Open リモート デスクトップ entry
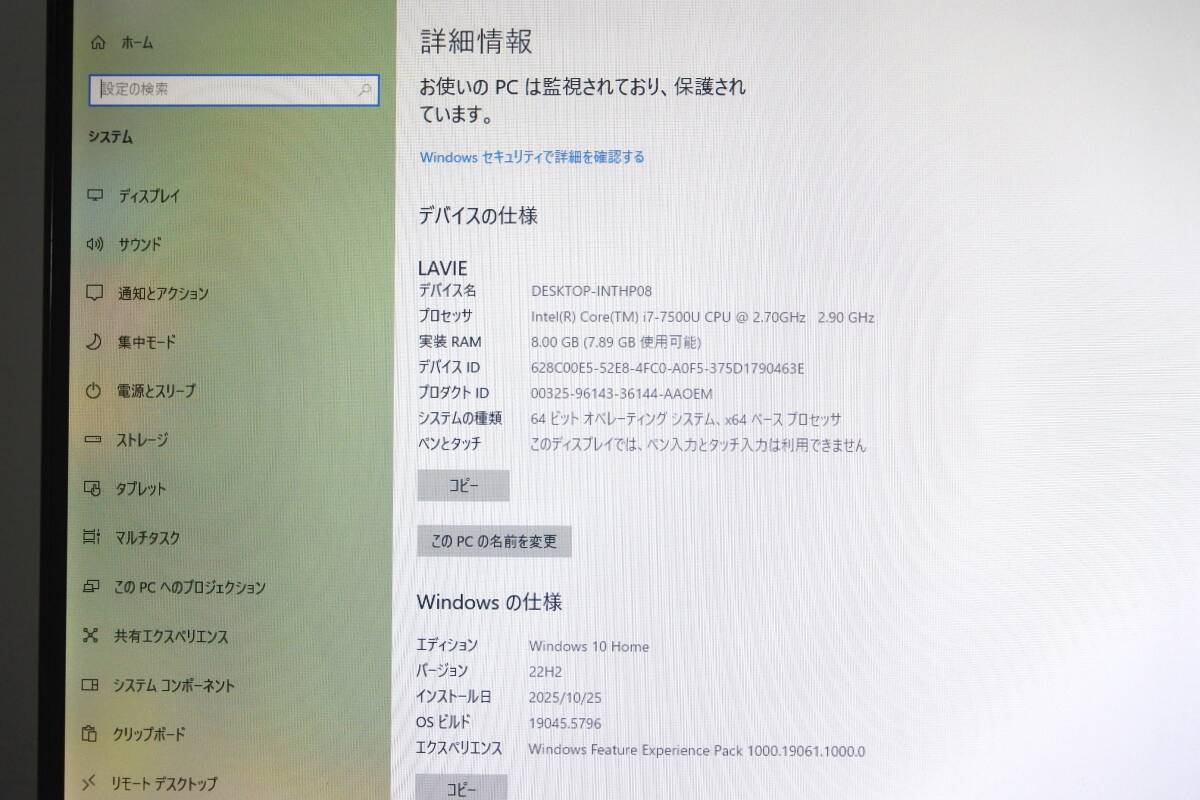 pyautogui.click(x=163, y=784)
